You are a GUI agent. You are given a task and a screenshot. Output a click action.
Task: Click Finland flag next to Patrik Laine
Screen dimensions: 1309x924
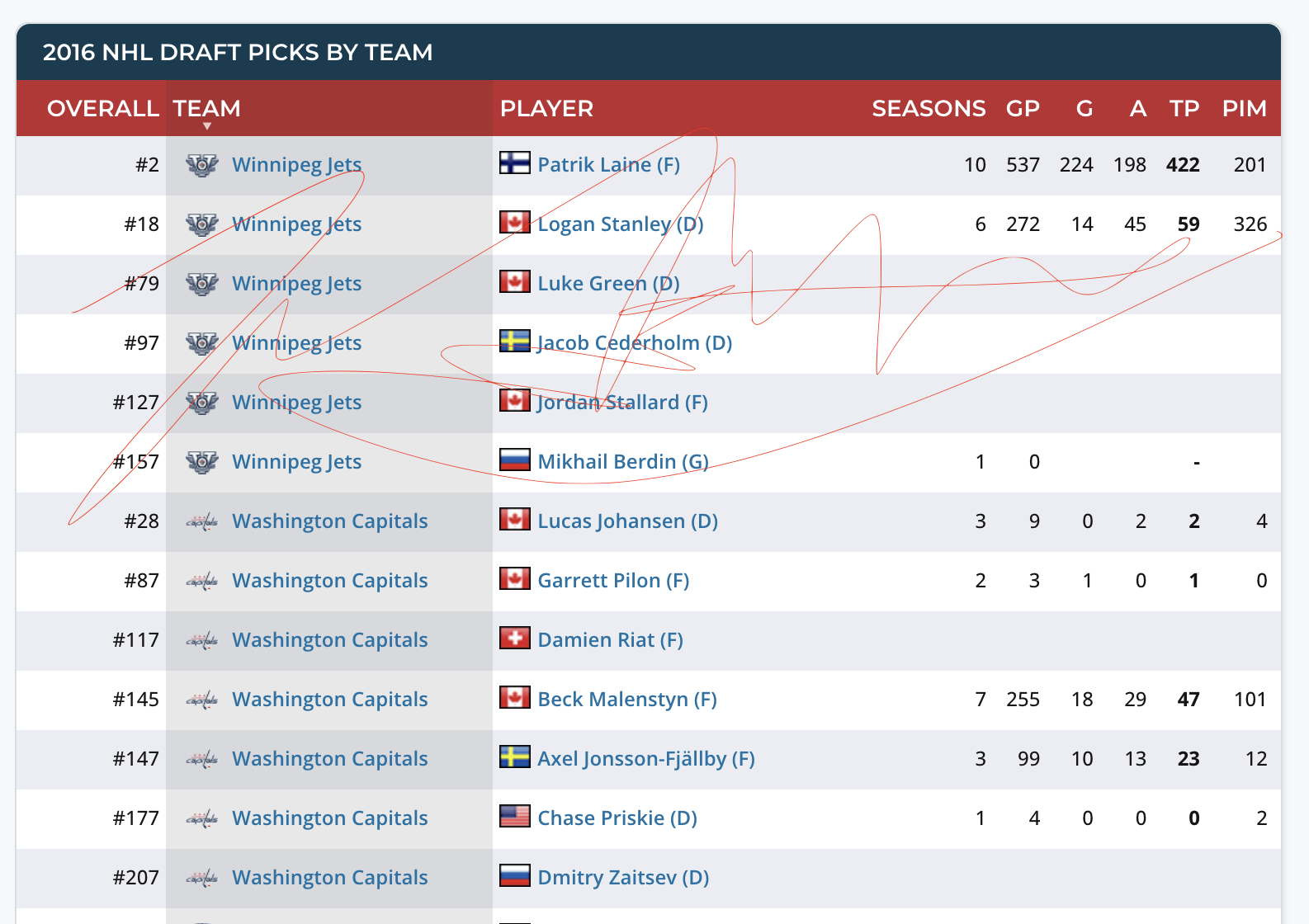coord(514,163)
